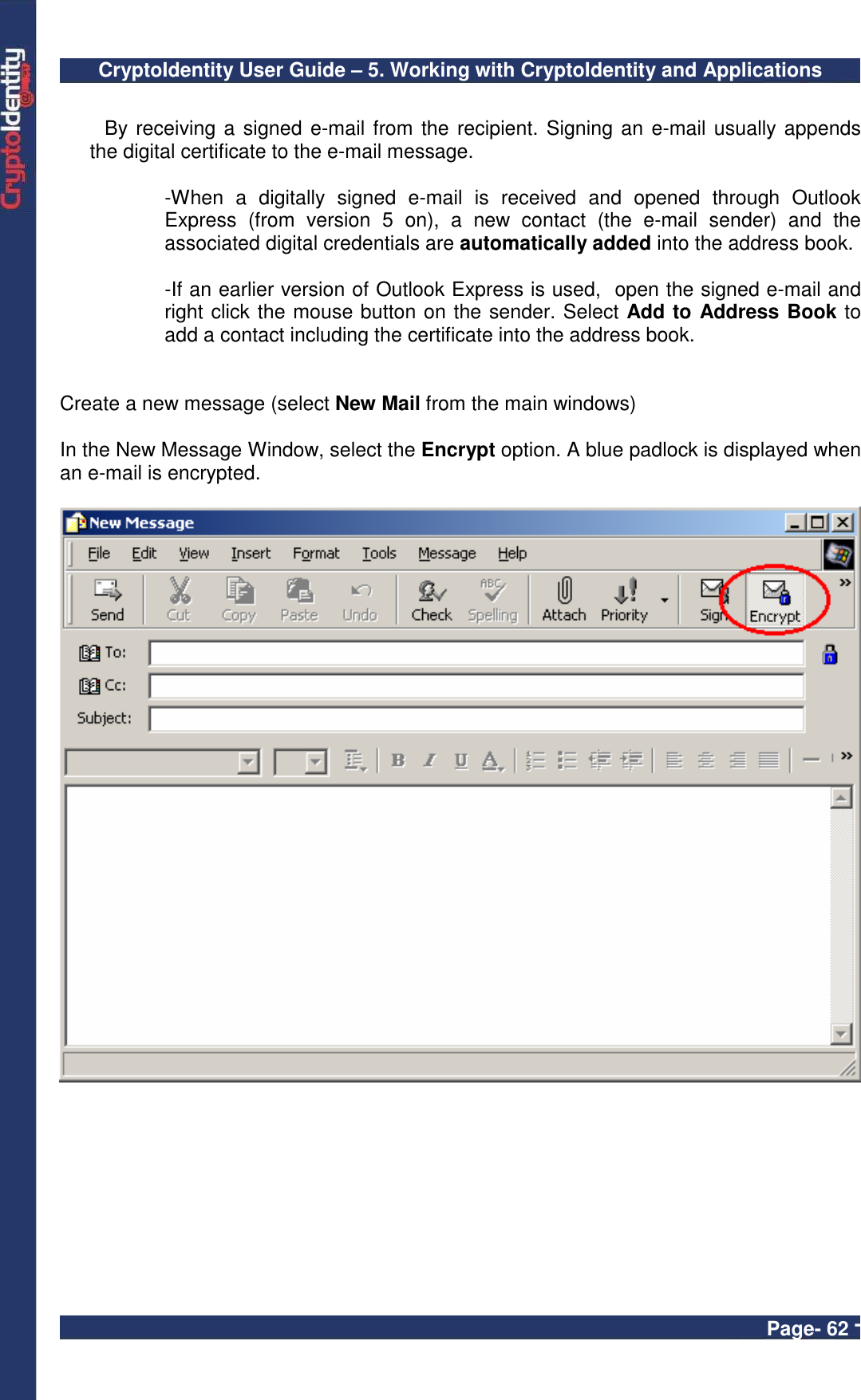Apply bulleted list formatting
Screen dimensions: 861x1400
tap(567, 760)
